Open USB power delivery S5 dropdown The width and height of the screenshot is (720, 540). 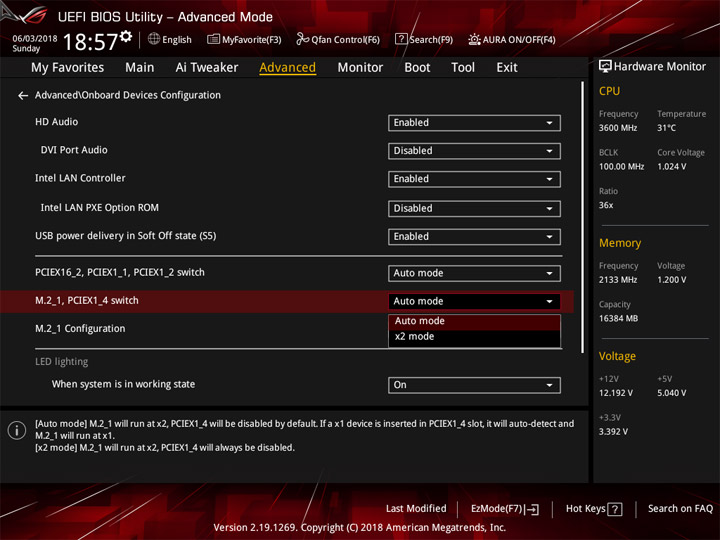coord(474,236)
